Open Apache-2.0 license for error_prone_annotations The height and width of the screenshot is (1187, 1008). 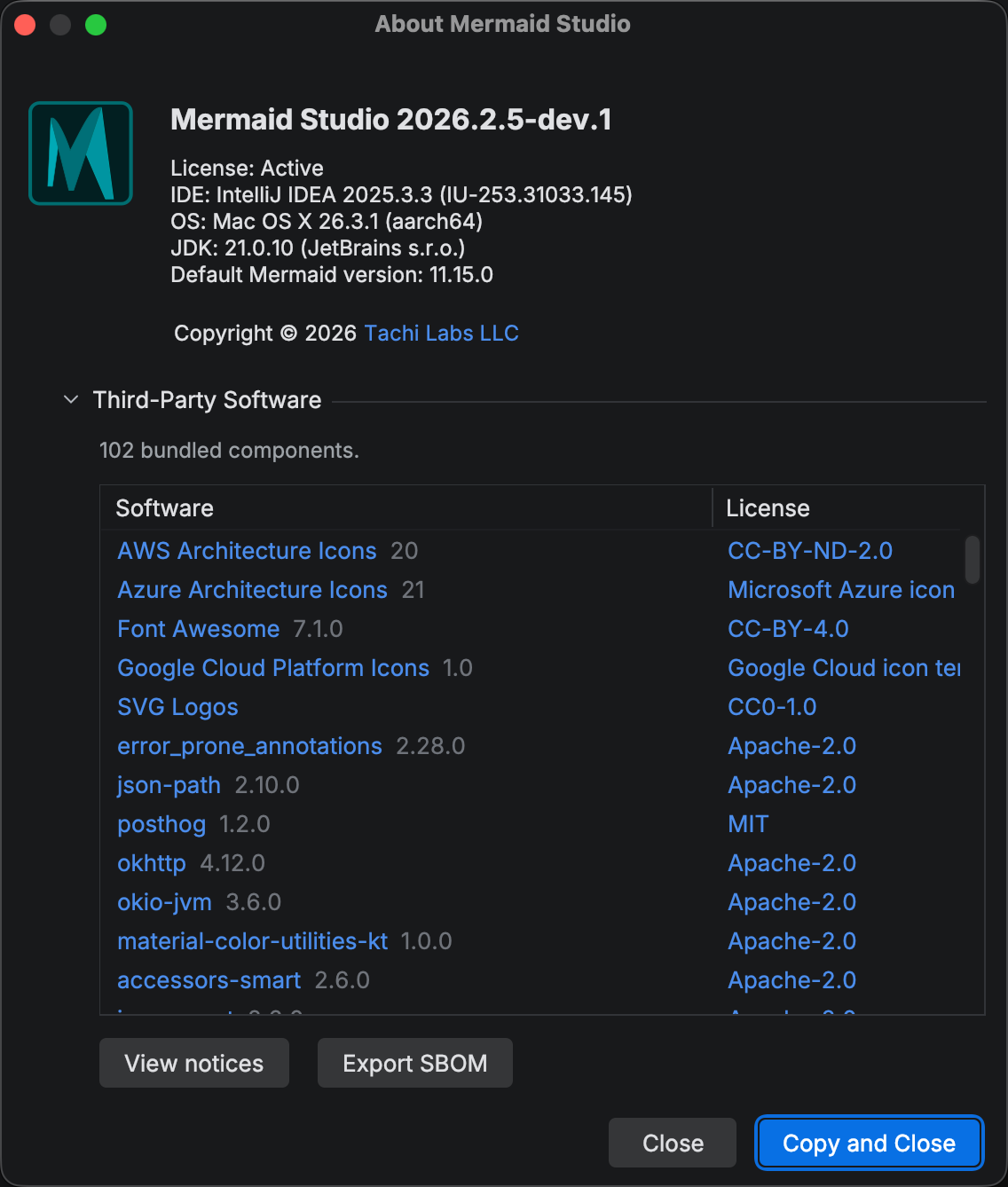pos(791,746)
